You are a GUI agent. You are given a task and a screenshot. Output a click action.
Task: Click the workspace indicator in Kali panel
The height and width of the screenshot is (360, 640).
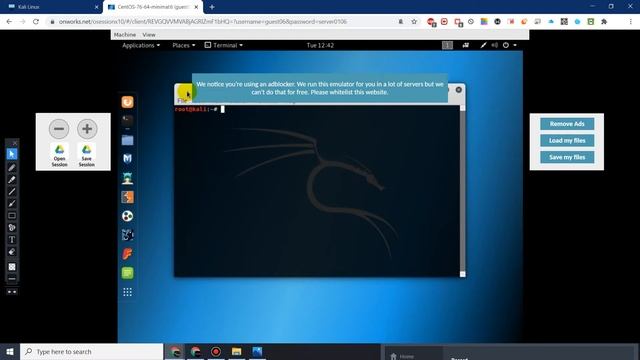tap(447, 45)
